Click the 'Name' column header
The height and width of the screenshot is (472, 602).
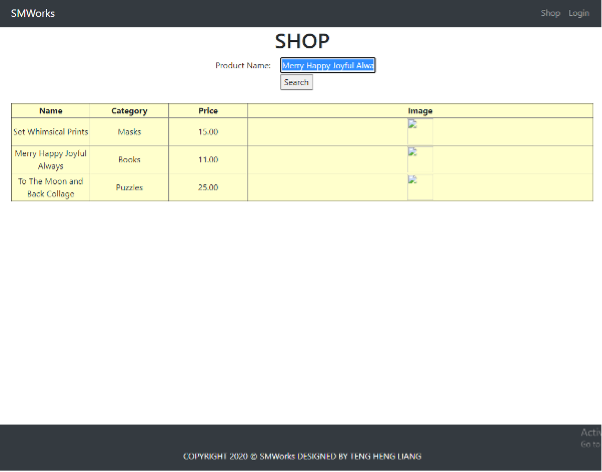51,111
